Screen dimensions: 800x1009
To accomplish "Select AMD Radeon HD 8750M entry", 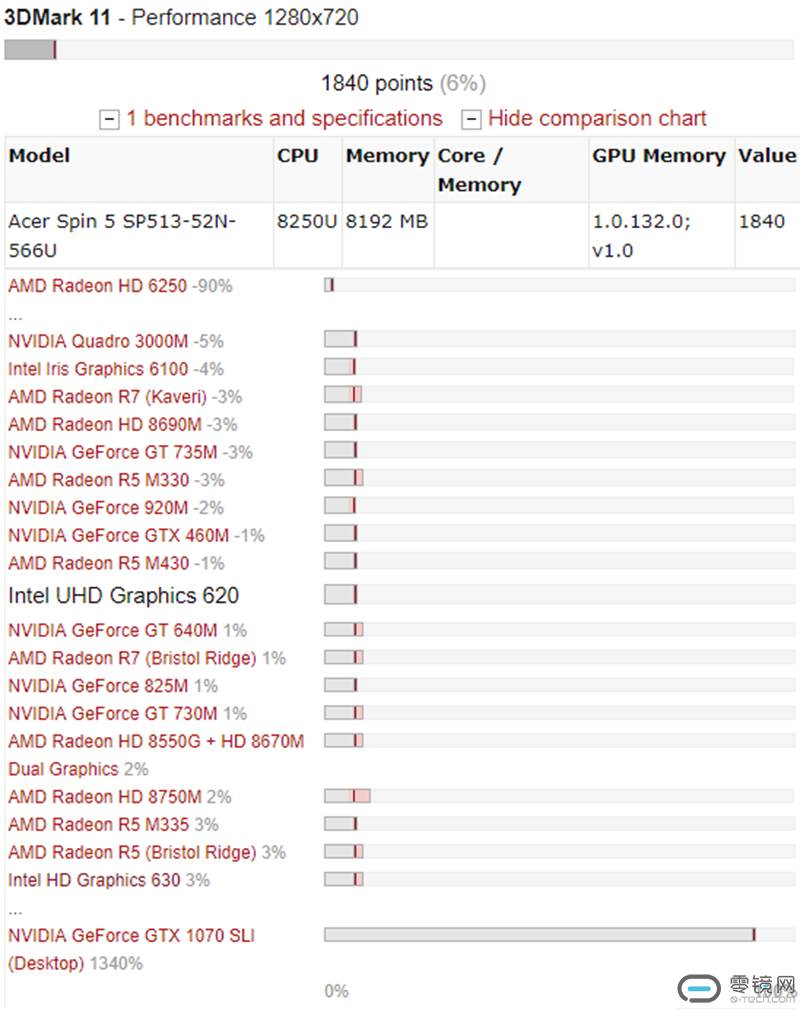I will point(105,797).
